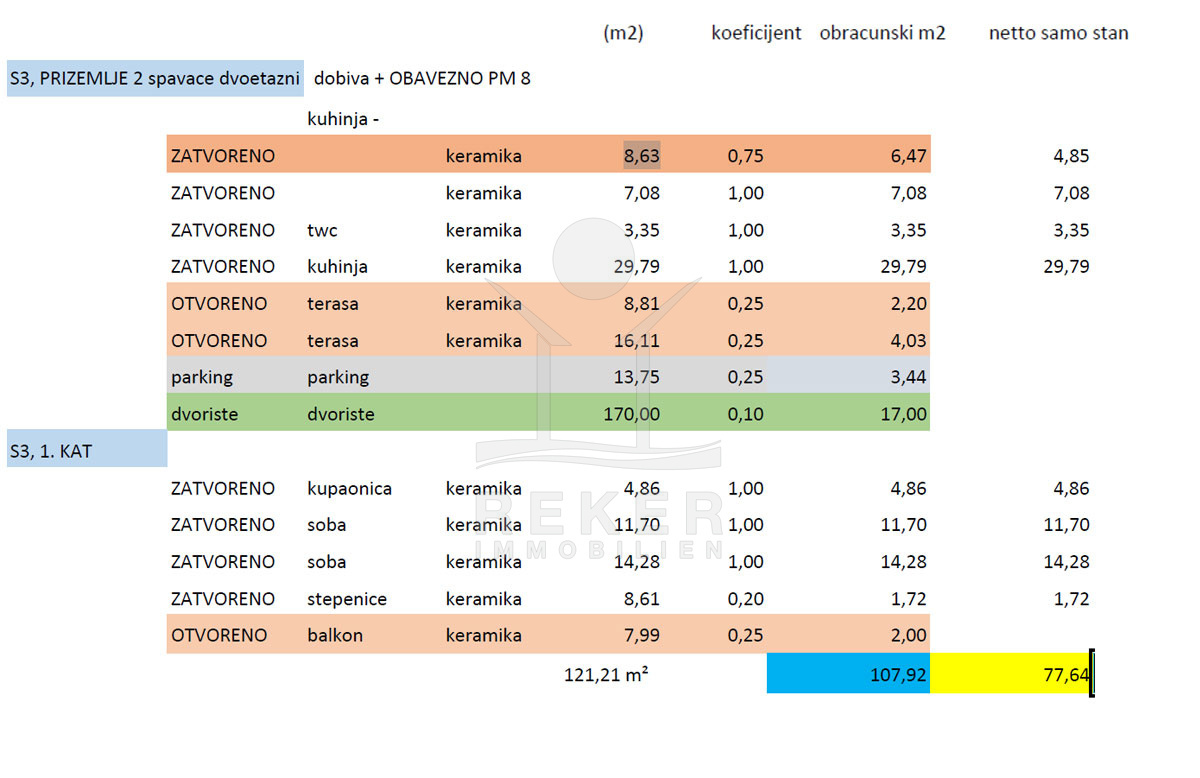The height and width of the screenshot is (778, 1200).
Task: Click the yellow total cell 77,64
Action: coord(1010,674)
